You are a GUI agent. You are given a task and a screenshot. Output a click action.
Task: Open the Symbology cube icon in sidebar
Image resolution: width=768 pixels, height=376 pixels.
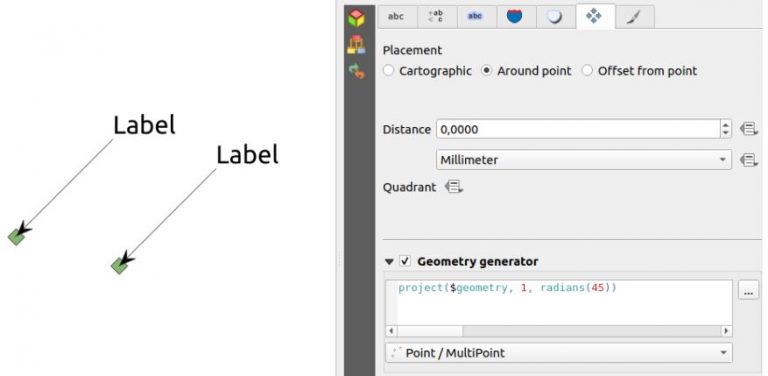click(x=356, y=18)
